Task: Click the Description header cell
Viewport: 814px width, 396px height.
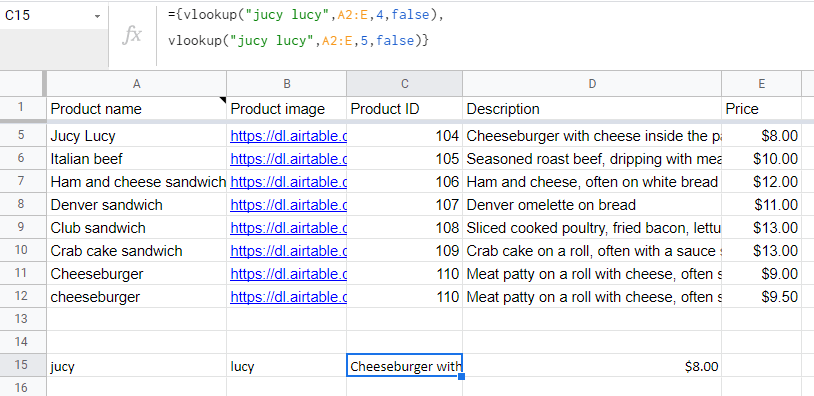Action: [x=592, y=109]
